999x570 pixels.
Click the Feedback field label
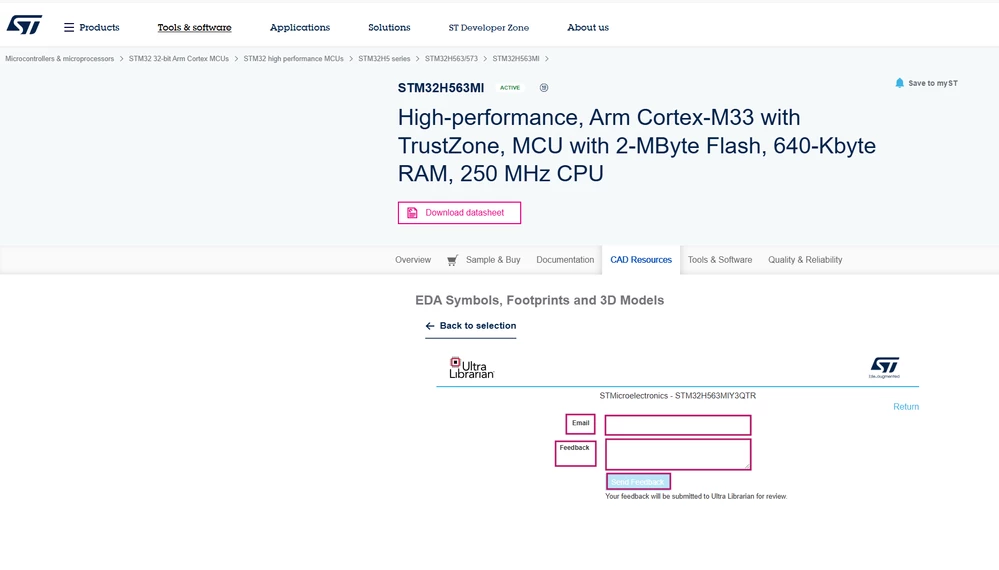575,448
